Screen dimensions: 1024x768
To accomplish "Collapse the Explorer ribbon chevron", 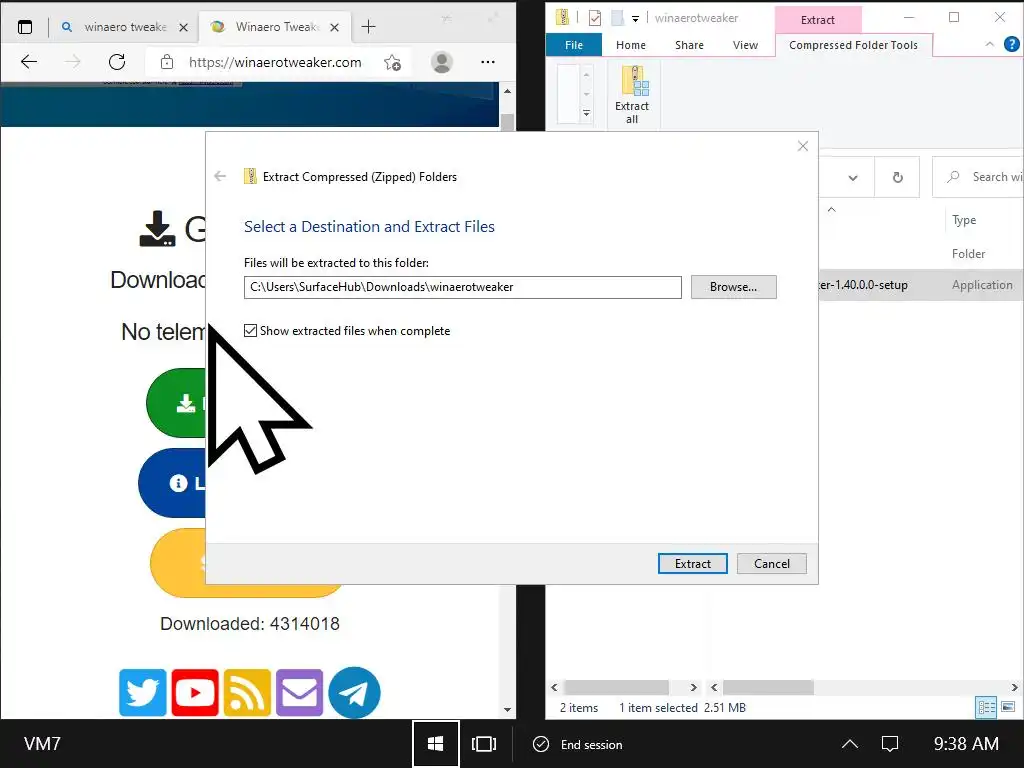I will point(989,44).
